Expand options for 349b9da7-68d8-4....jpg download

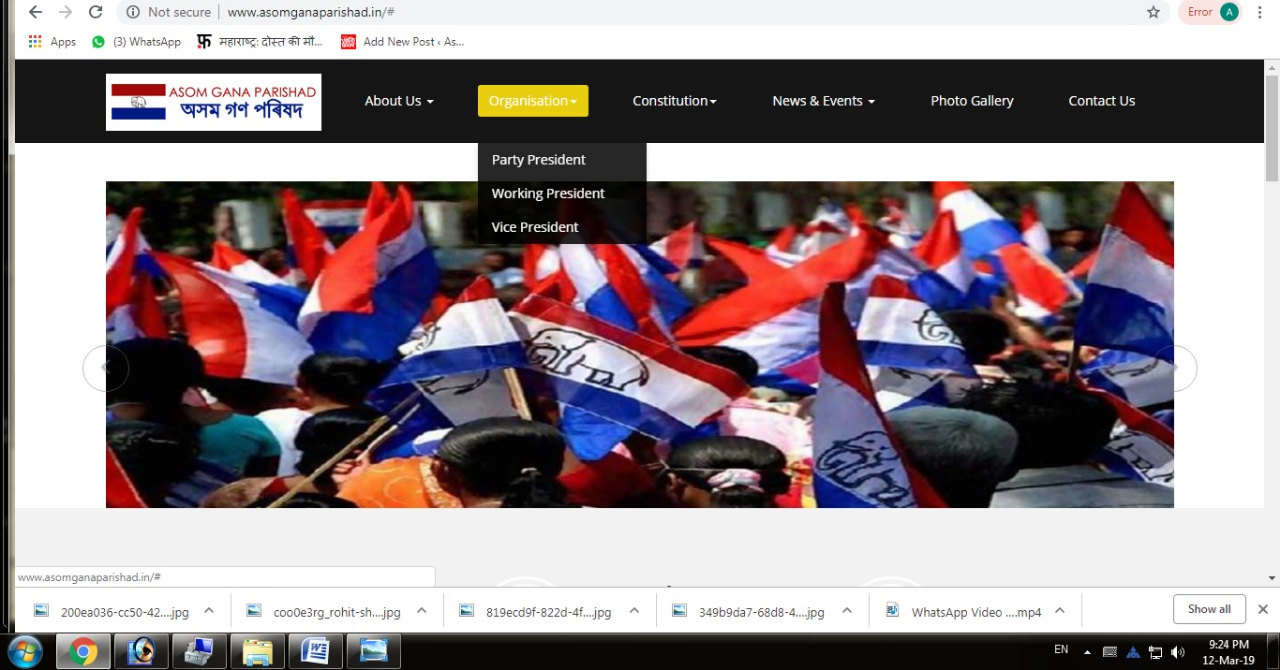tap(847, 611)
